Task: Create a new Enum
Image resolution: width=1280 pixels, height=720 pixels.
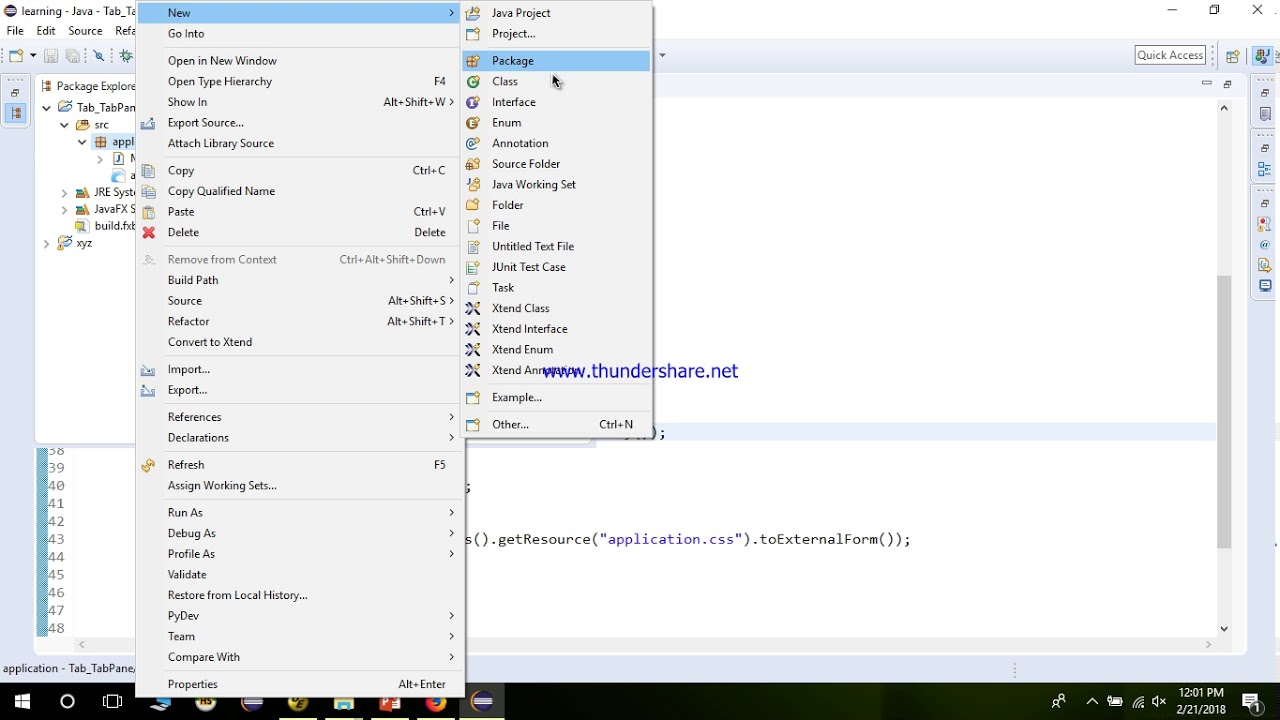Action: (x=556, y=123)
